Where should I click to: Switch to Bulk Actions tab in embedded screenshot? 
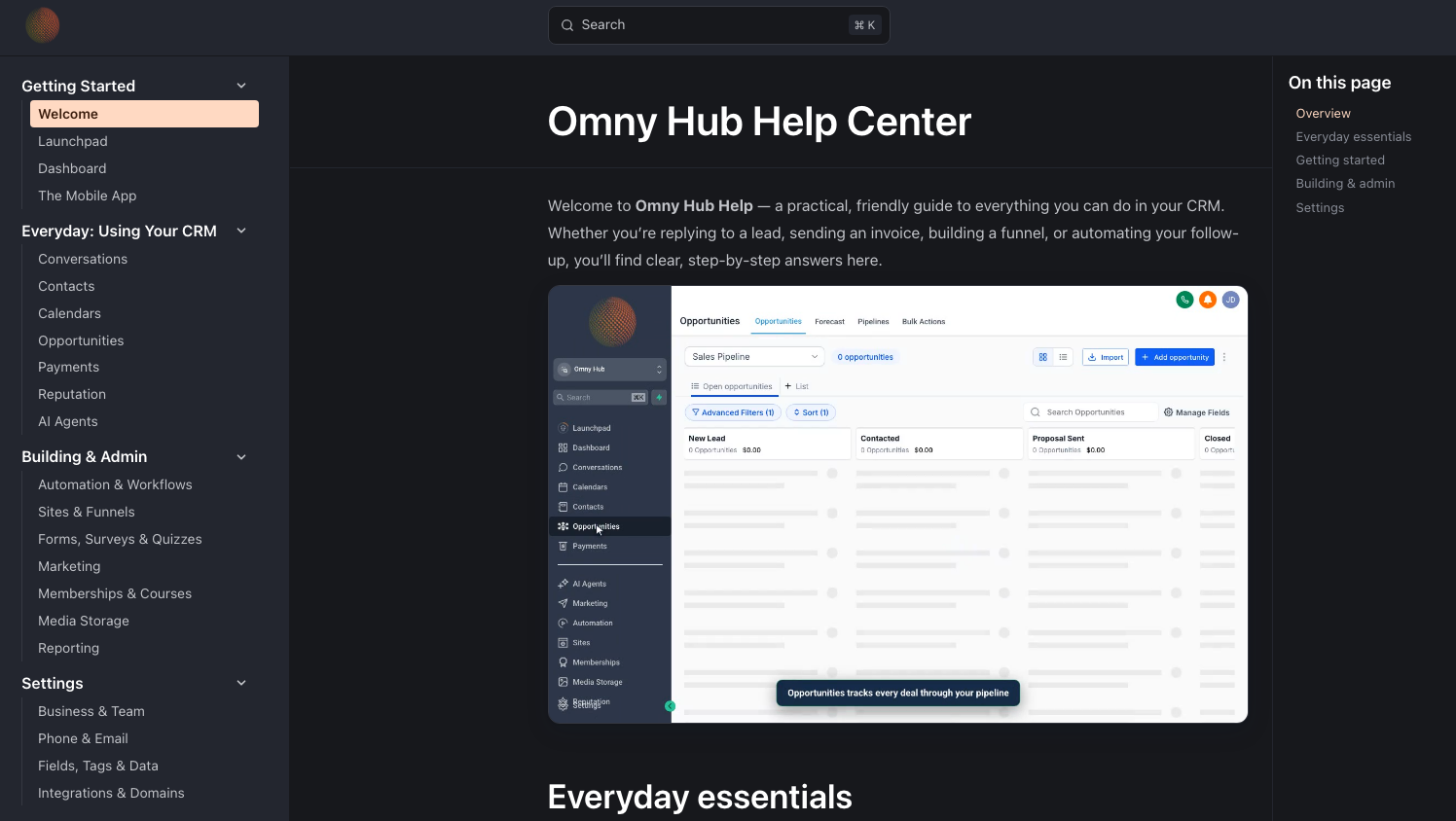[924, 321]
